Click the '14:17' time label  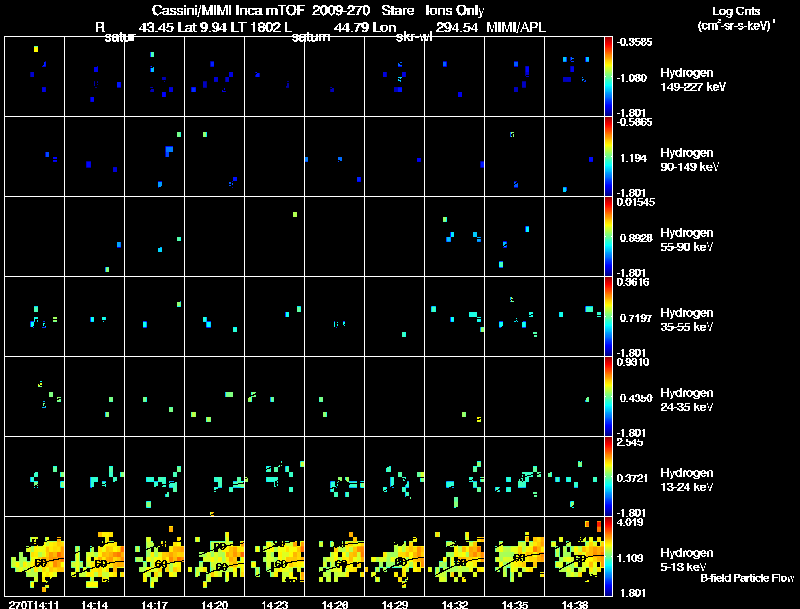coord(155,605)
